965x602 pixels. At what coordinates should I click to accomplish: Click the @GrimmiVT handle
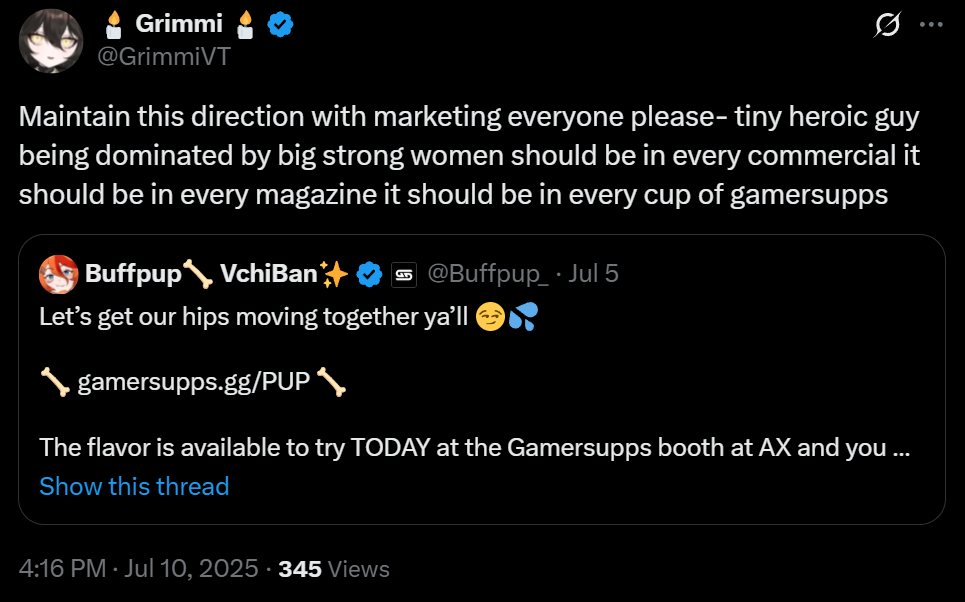point(163,56)
